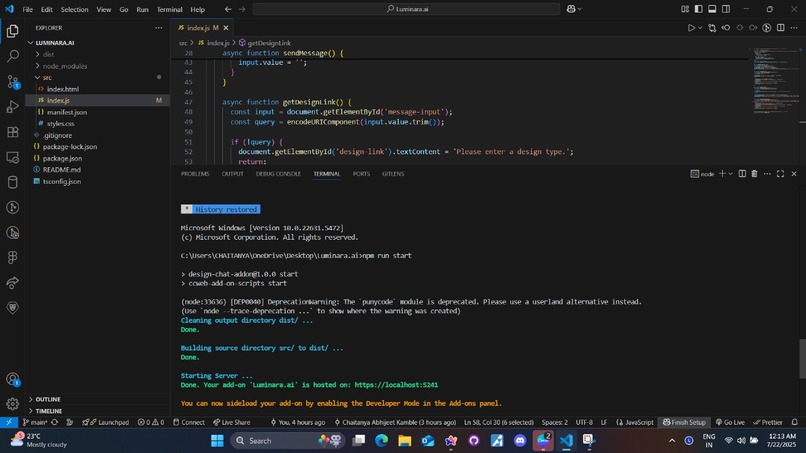Go forward using the navigation arrow
Image resolution: width=806 pixels, height=453 pixels.
pos(242,9)
